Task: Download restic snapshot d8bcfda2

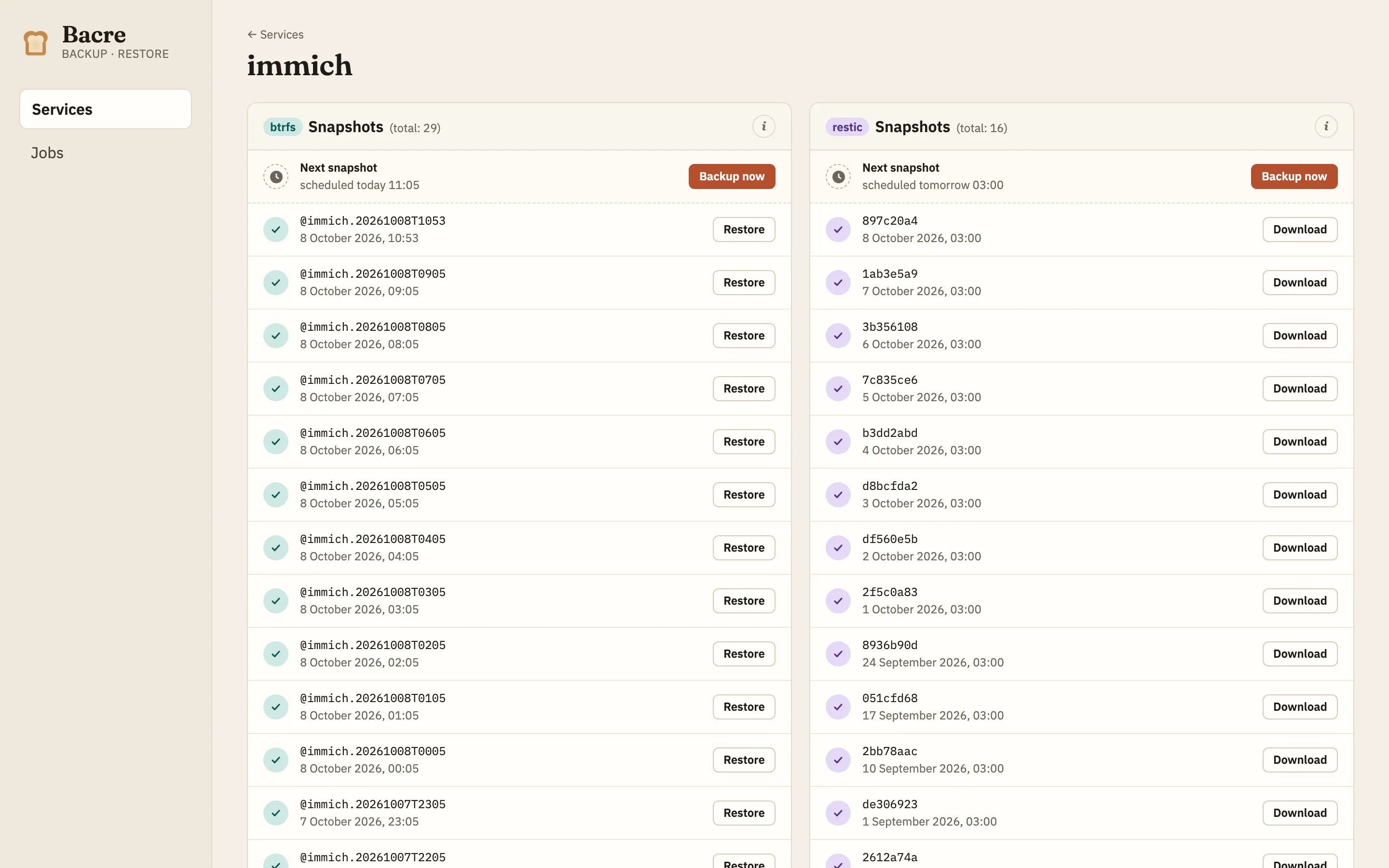Action: (x=1300, y=494)
